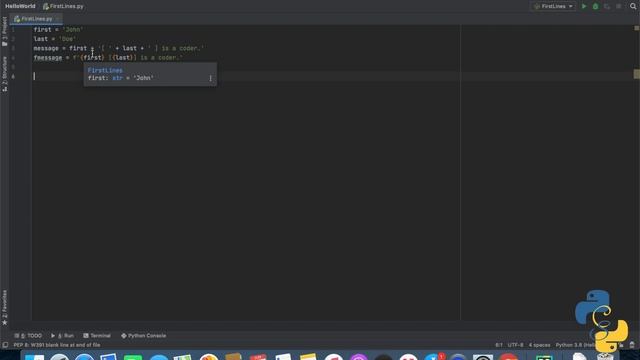Change UTF-8 file encoding in status bar
This screenshot has width=640, height=360.
[x=515, y=345]
